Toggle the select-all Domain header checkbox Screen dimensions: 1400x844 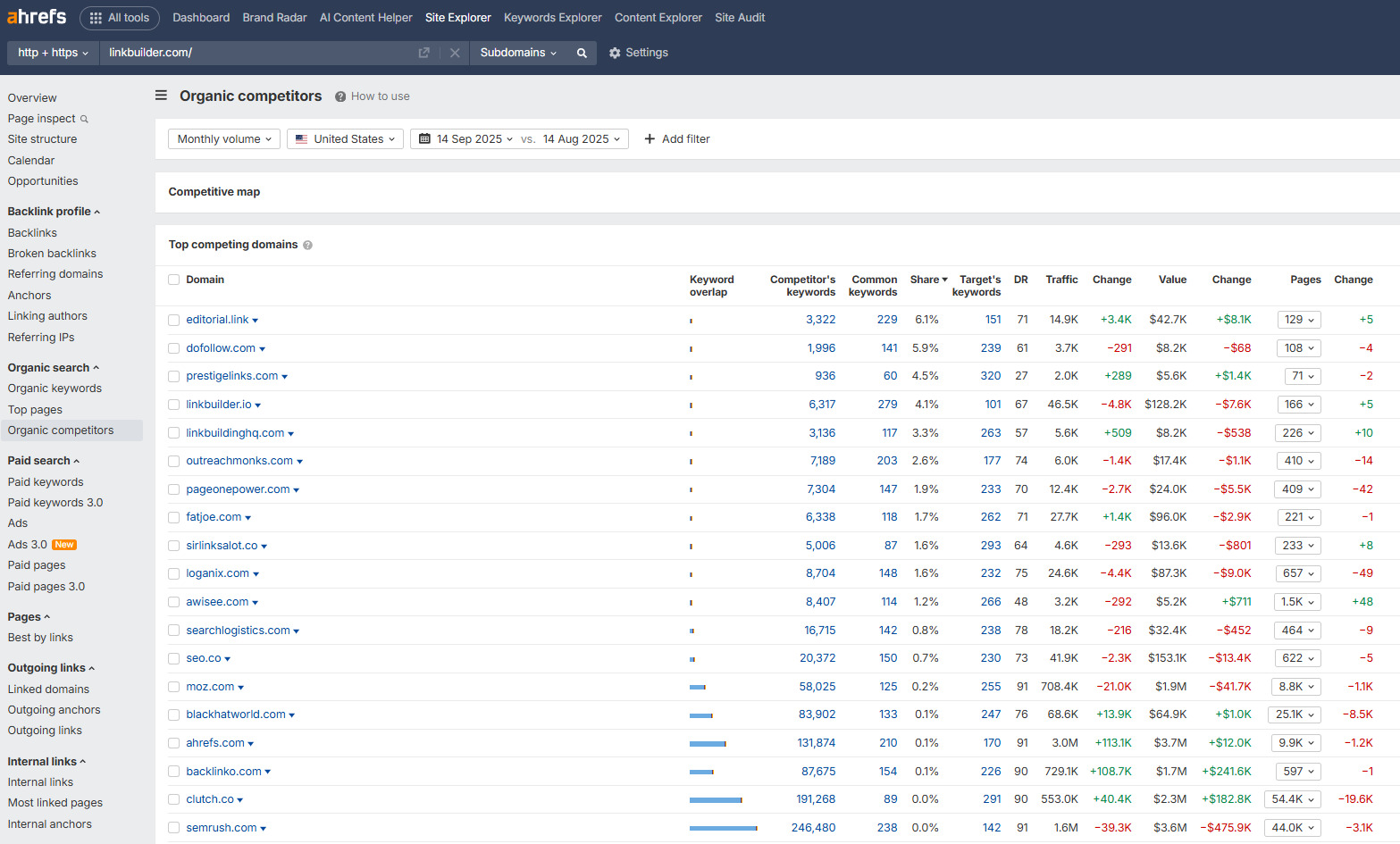(174, 280)
